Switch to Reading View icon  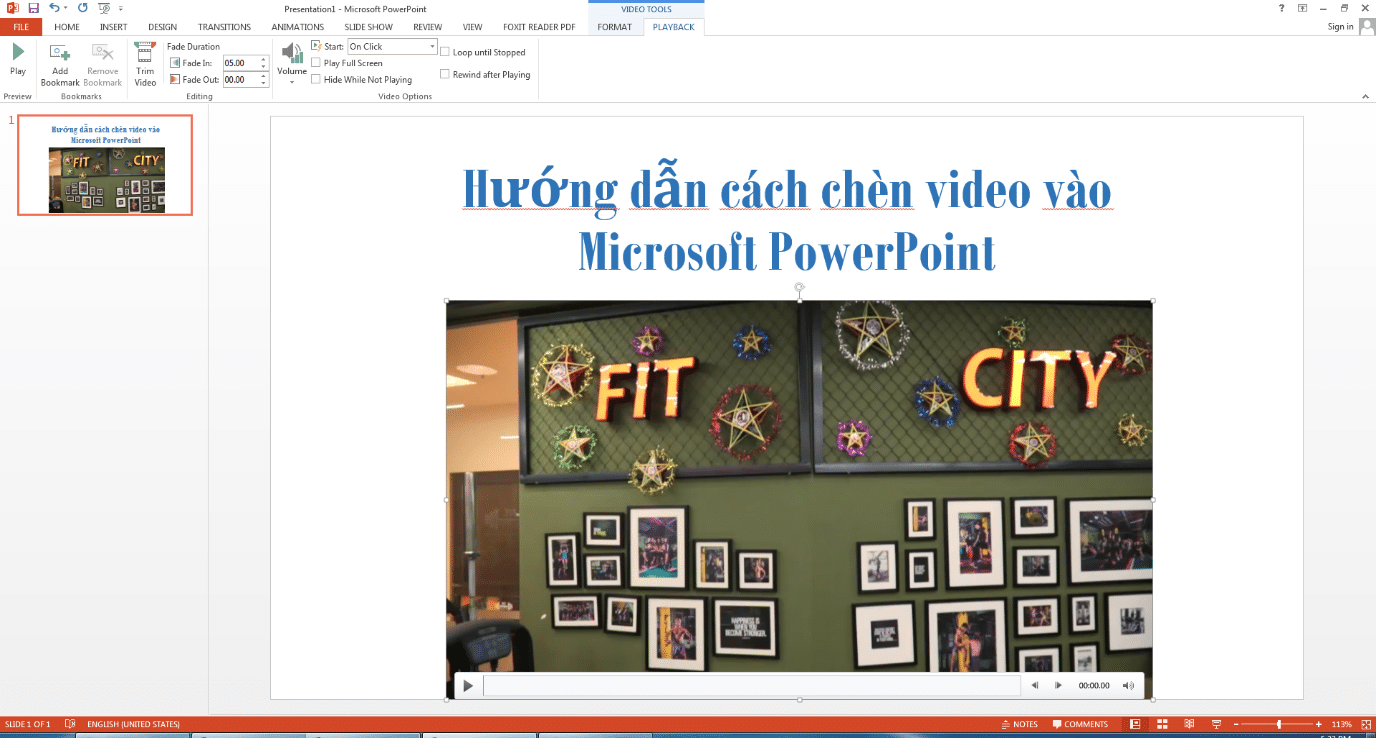(x=1189, y=724)
